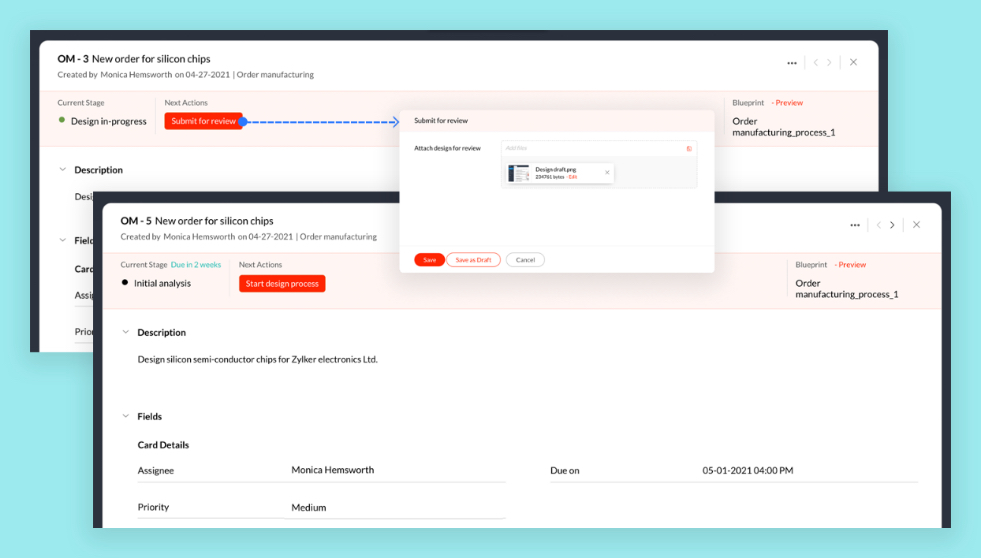Close the OM-3 card window

point(853,62)
